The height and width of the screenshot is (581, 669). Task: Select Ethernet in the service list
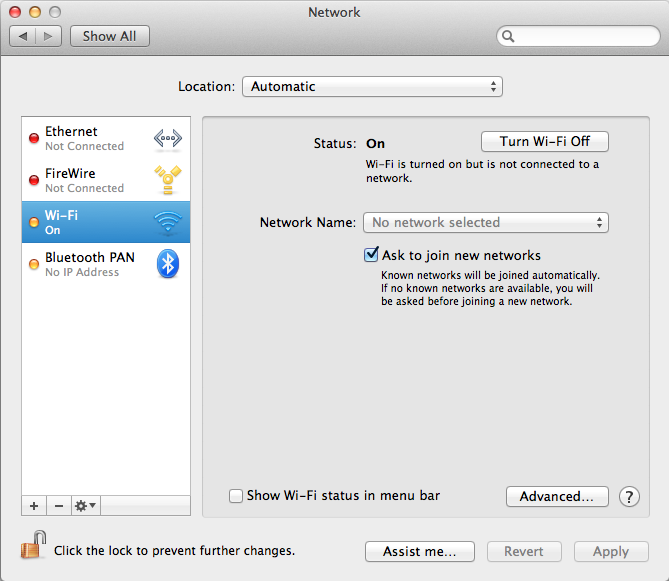pyautogui.click(x=84, y=138)
